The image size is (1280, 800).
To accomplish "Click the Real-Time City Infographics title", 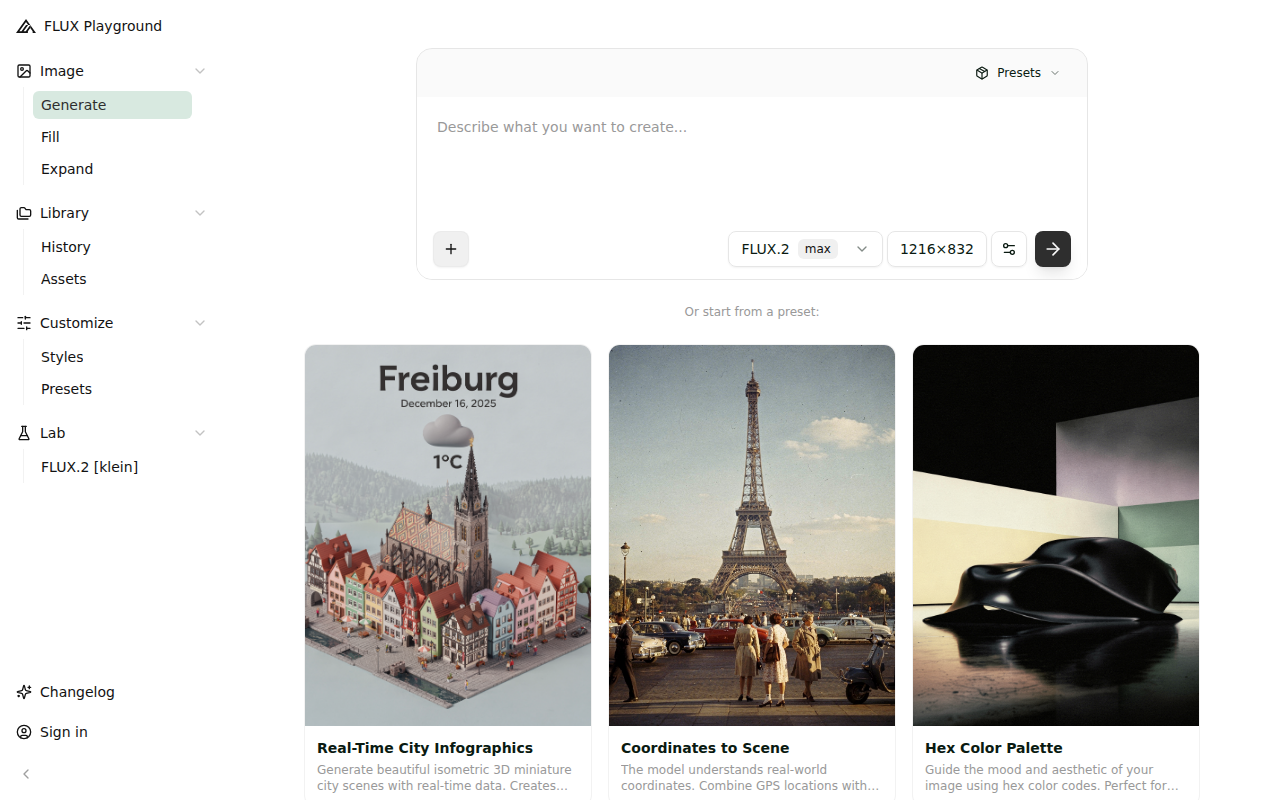I will click(x=425, y=748).
